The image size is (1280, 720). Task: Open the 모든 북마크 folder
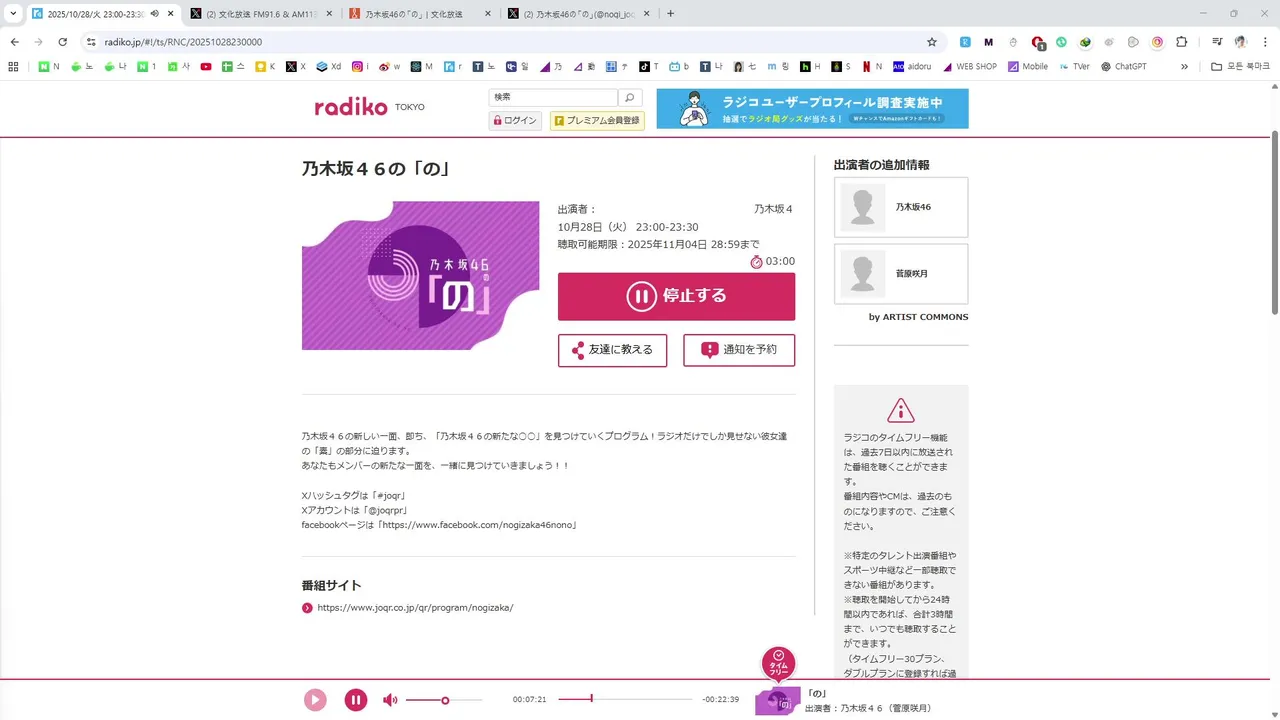1240,67
